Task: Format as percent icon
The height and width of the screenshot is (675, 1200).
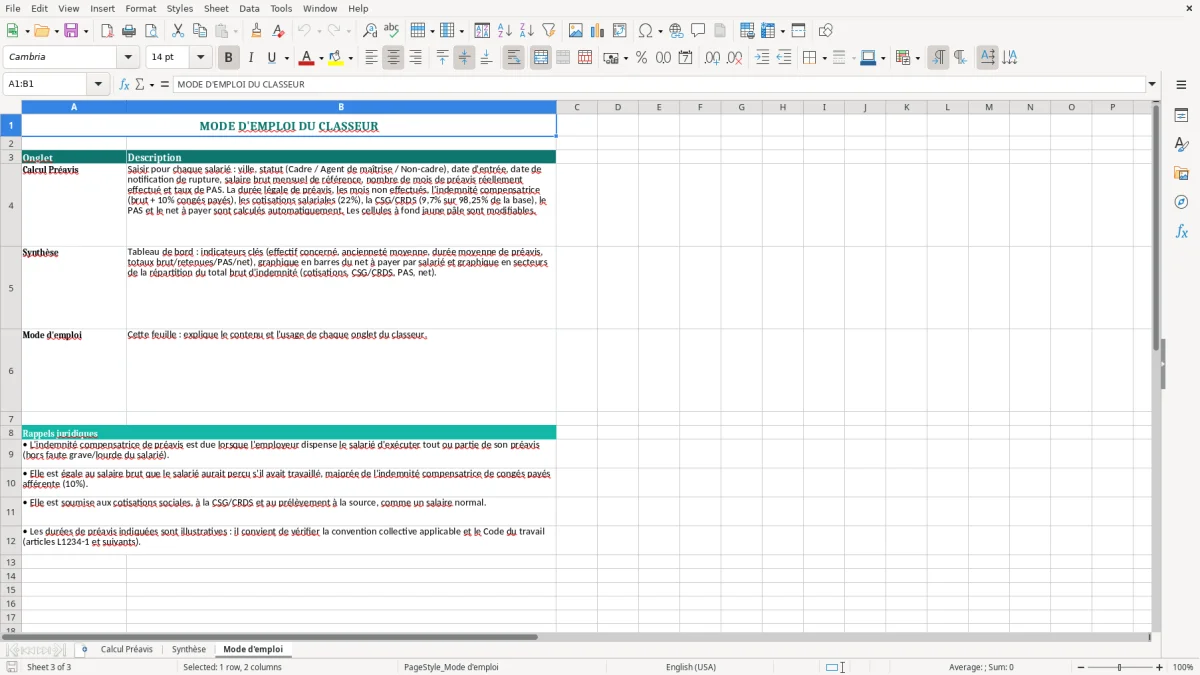Action: click(x=642, y=58)
